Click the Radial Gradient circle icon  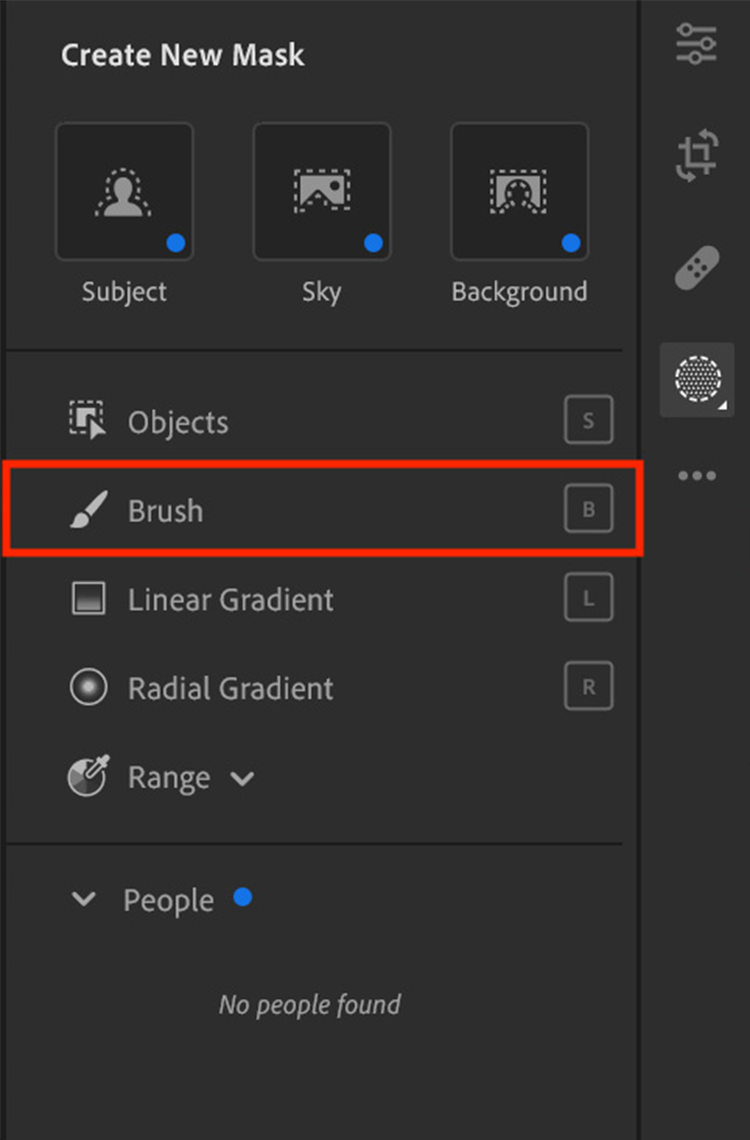click(x=87, y=688)
